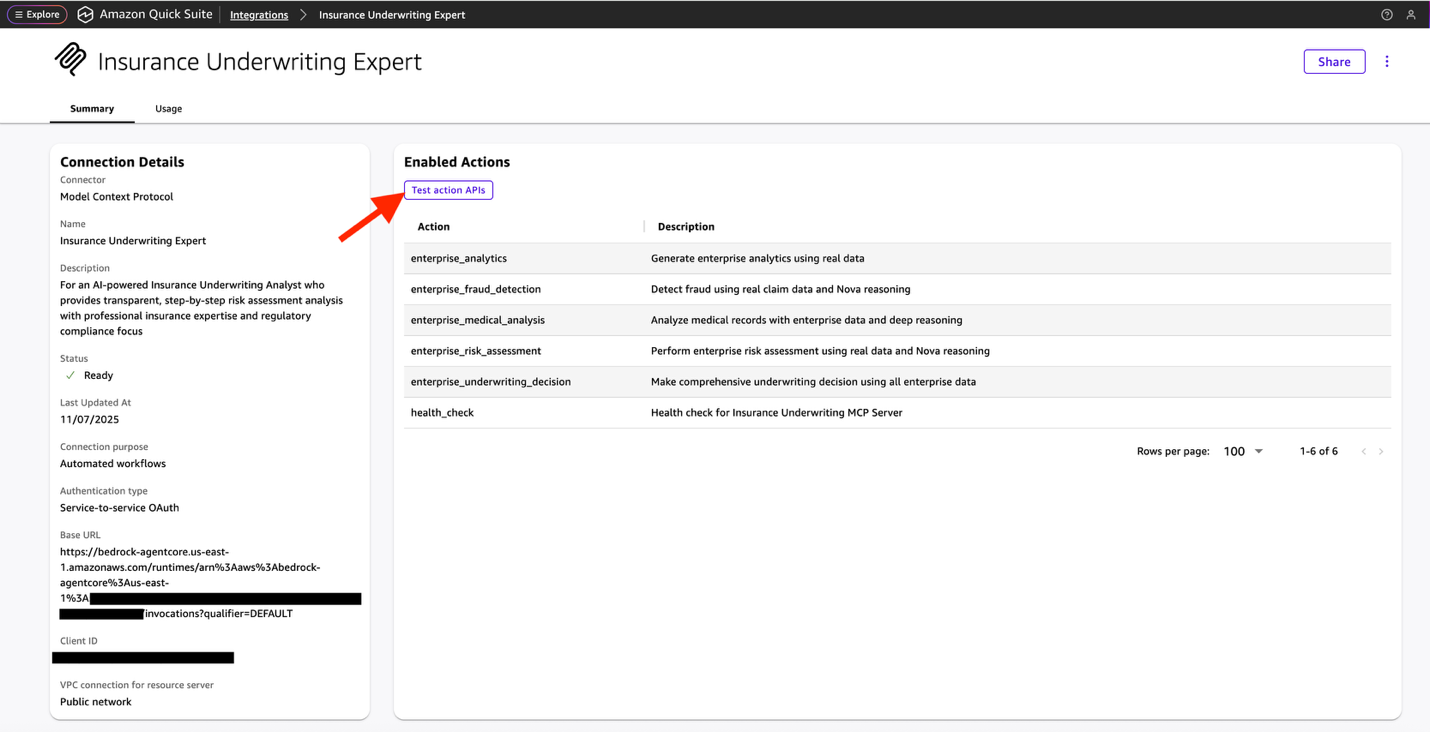This screenshot has width=1430, height=732.
Task: Open the three-dot more options menu
Action: [1387, 62]
